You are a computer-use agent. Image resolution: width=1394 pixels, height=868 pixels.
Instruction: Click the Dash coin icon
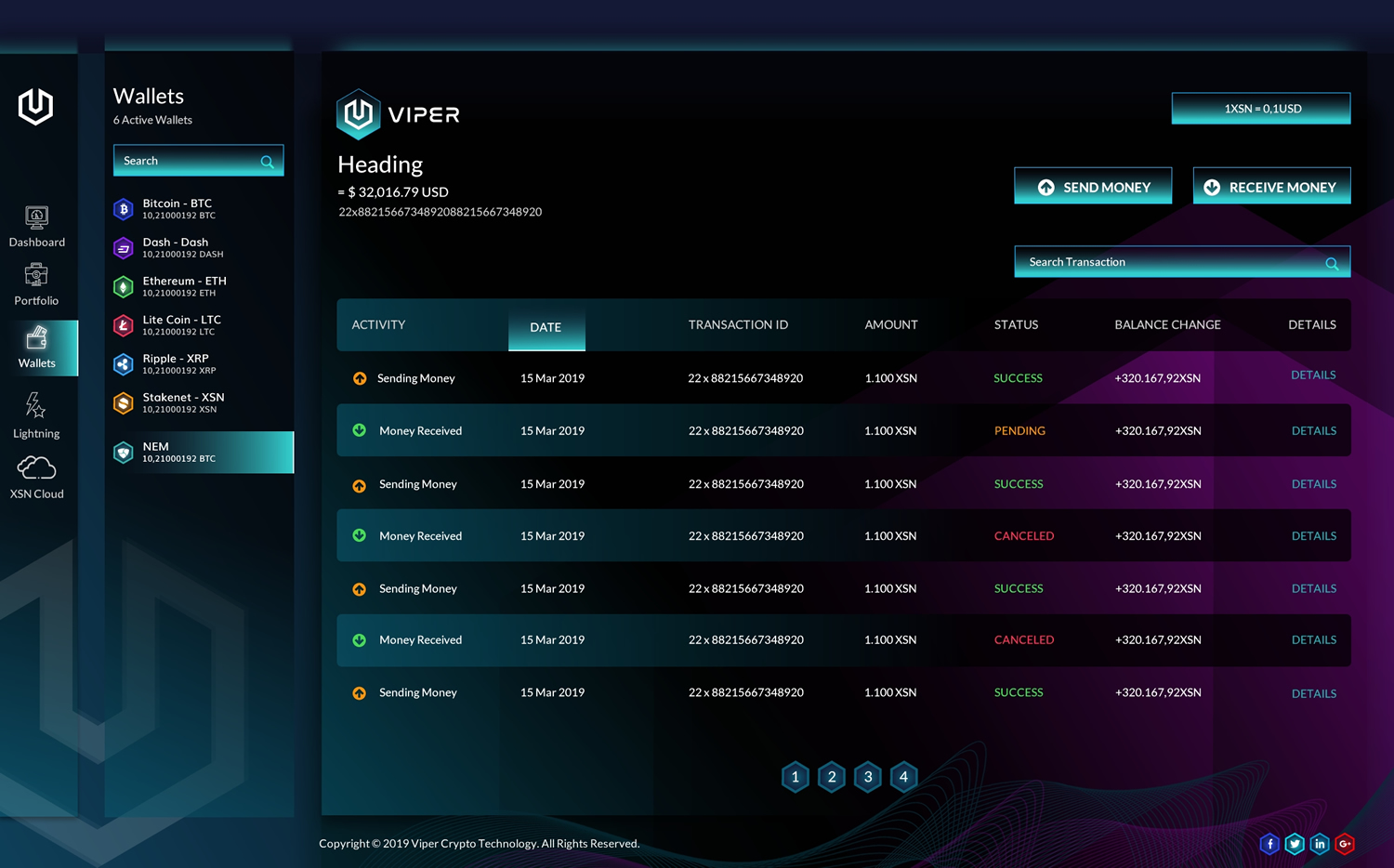click(x=124, y=248)
